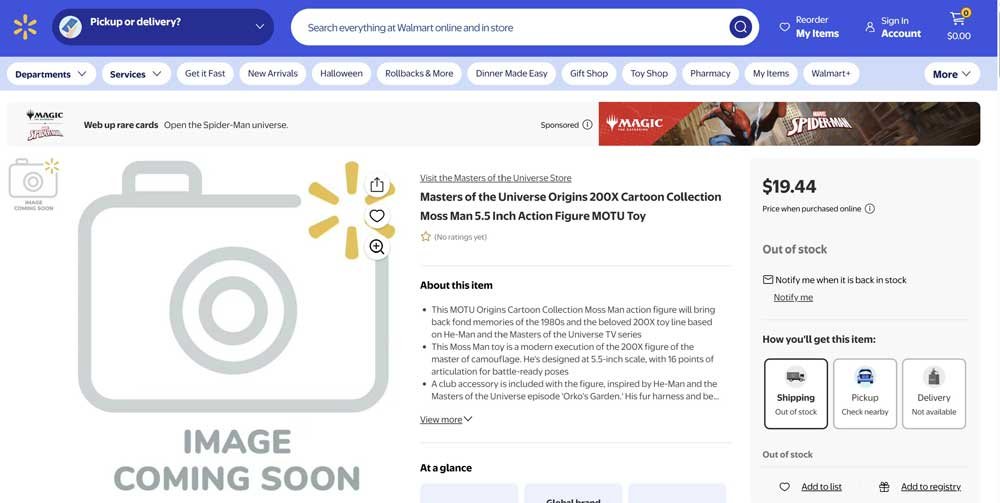
Task: Click the Notify me link
Action: click(x=793, y=297)
